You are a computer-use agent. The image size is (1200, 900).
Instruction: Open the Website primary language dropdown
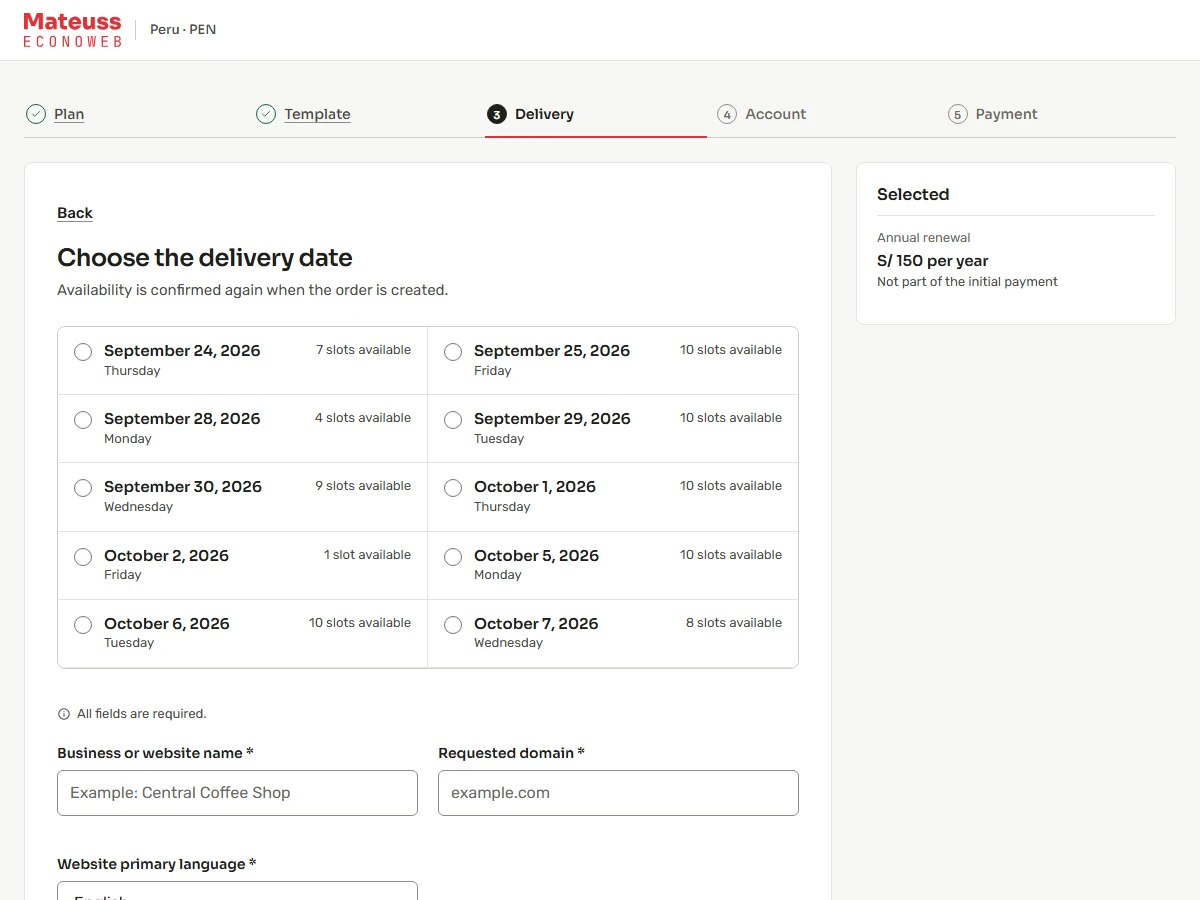click(x=237, y=891)
